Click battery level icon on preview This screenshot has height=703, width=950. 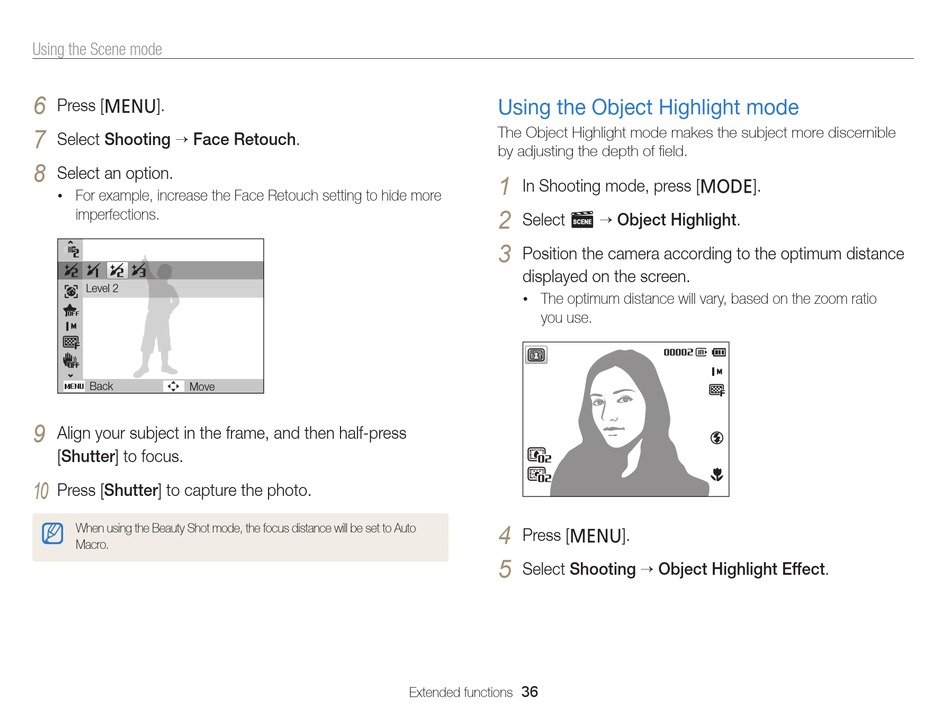click(x=719, y=352)
